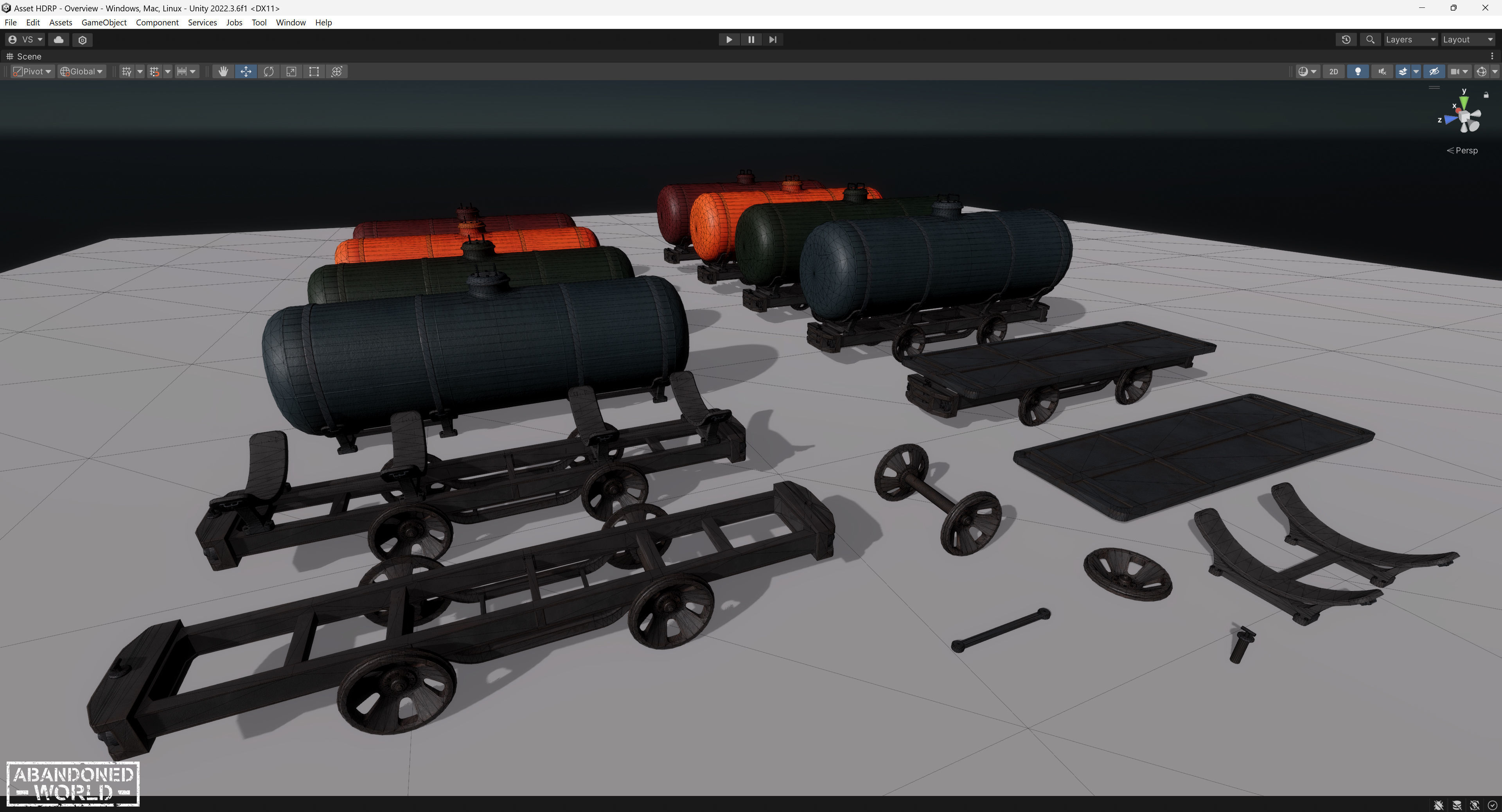Open the VS account dropdown
Image resolution: width=1502 pixels, height=812 pixels.
point(25,40)
